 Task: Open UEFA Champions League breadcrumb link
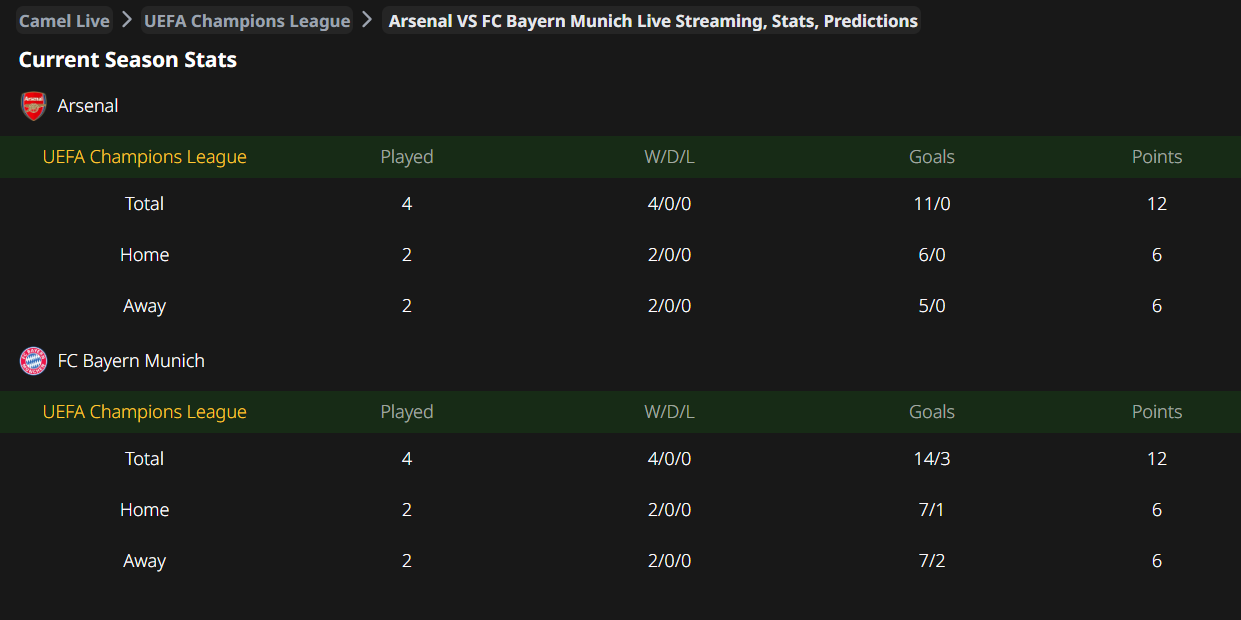click(x=247, y=21)
